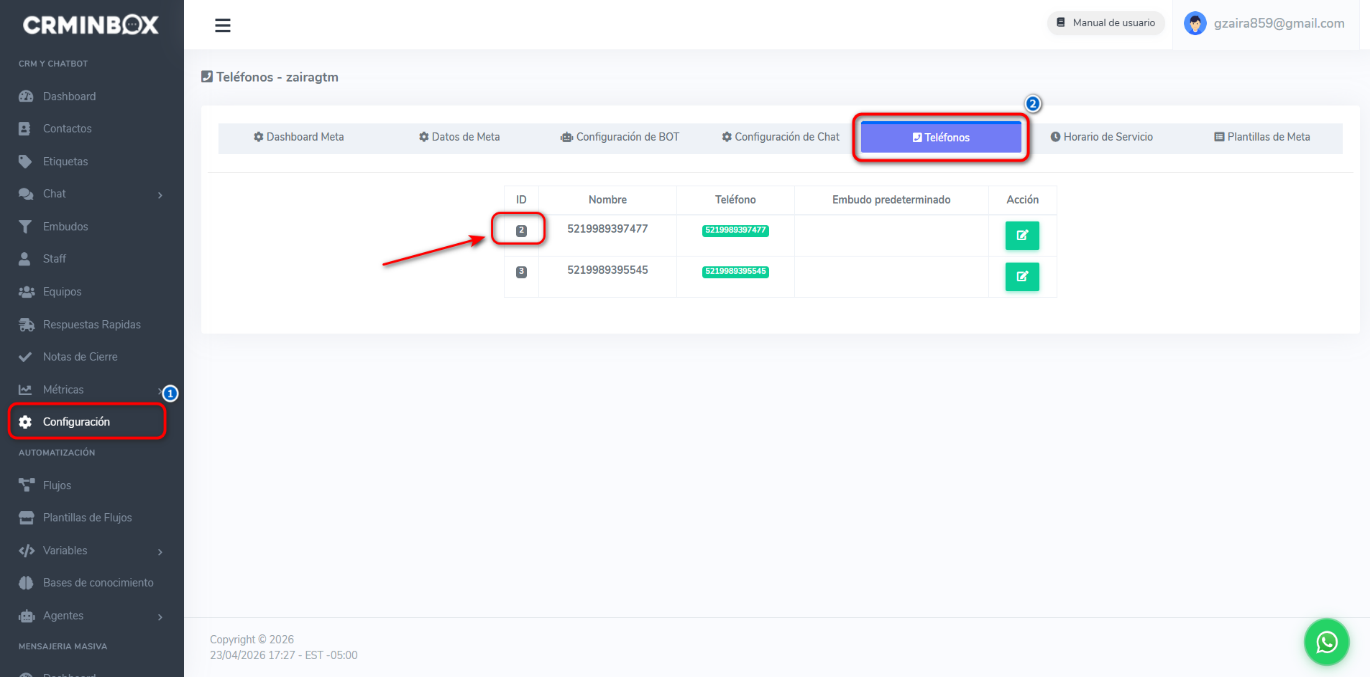Expand the Variables submenu
Image resolution: width=1370 pixels, height=677 pixels.
pos(90,551)
